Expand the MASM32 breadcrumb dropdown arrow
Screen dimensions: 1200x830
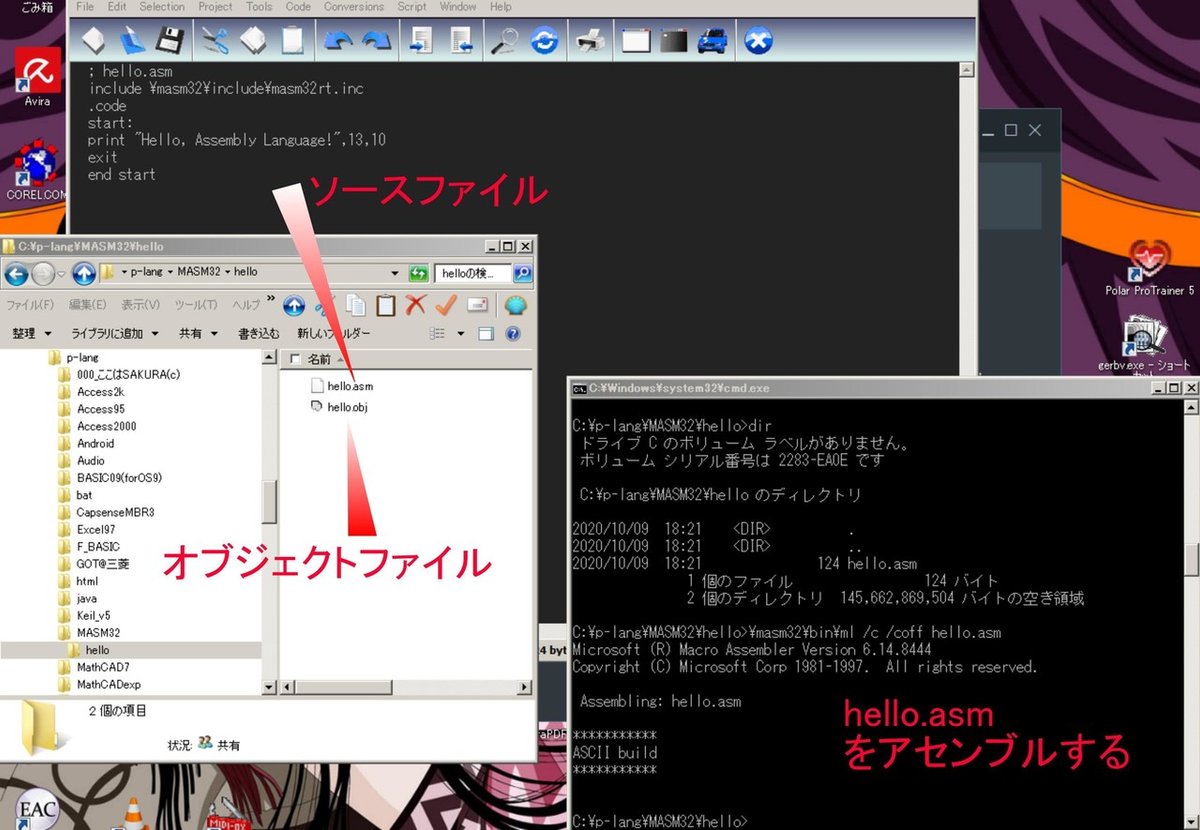[x=229, y=273]
